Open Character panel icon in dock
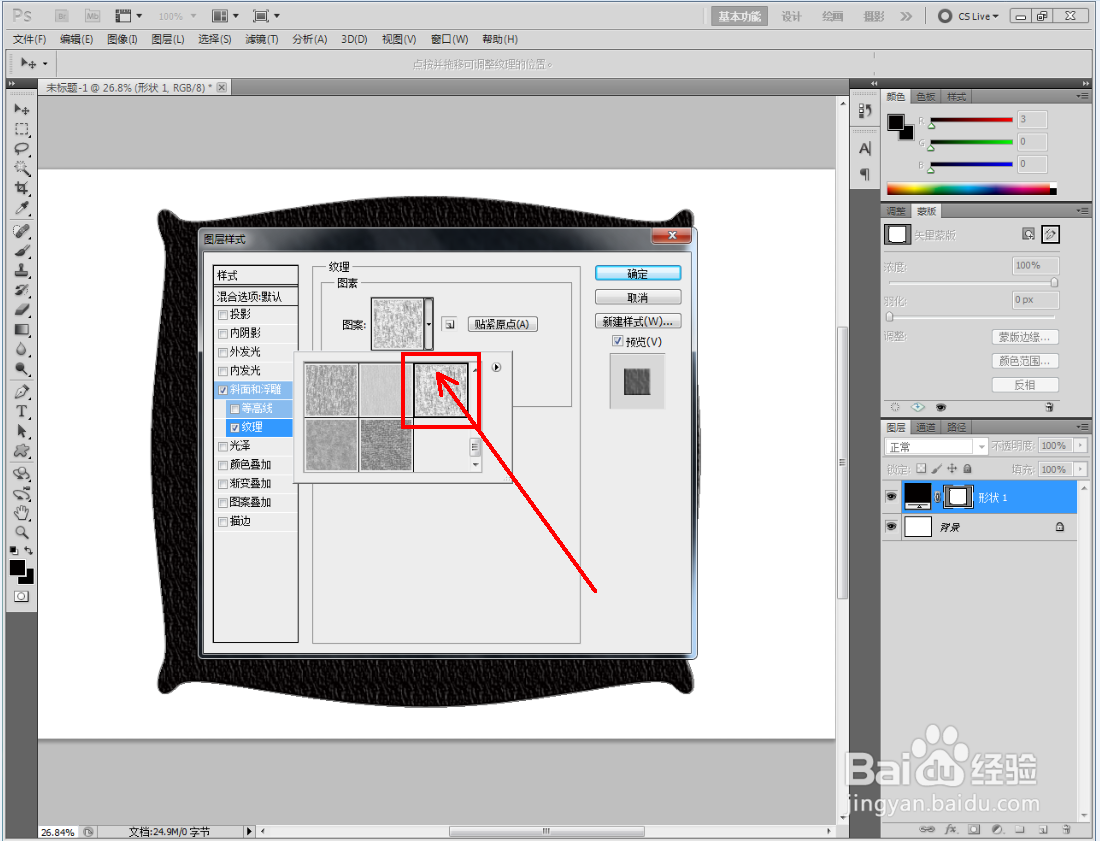Viewport: 1100px width, 841px height. 865,149
